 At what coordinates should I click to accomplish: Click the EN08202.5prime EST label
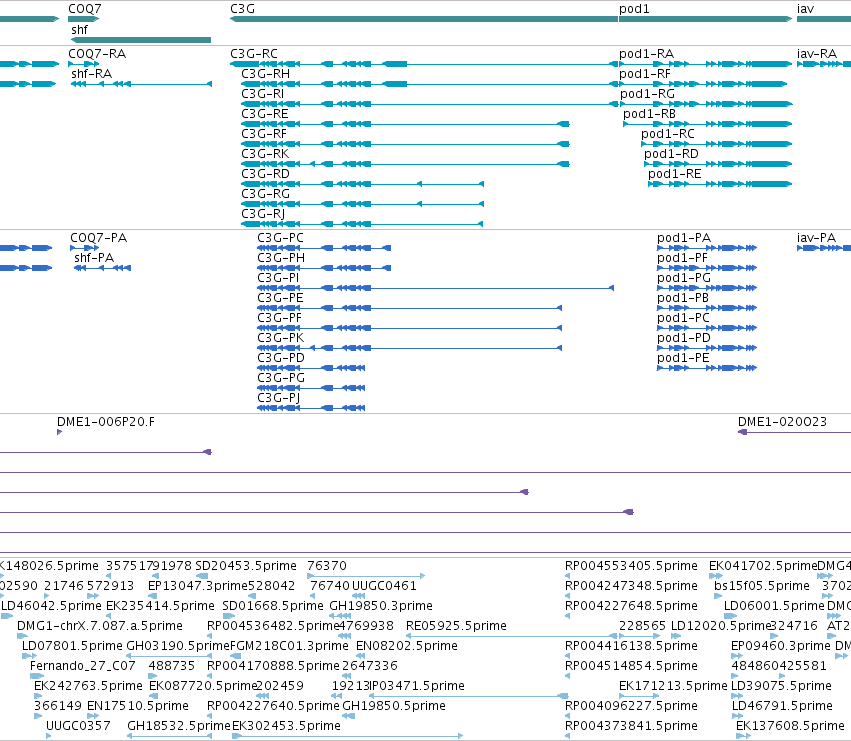pos(407,646)
